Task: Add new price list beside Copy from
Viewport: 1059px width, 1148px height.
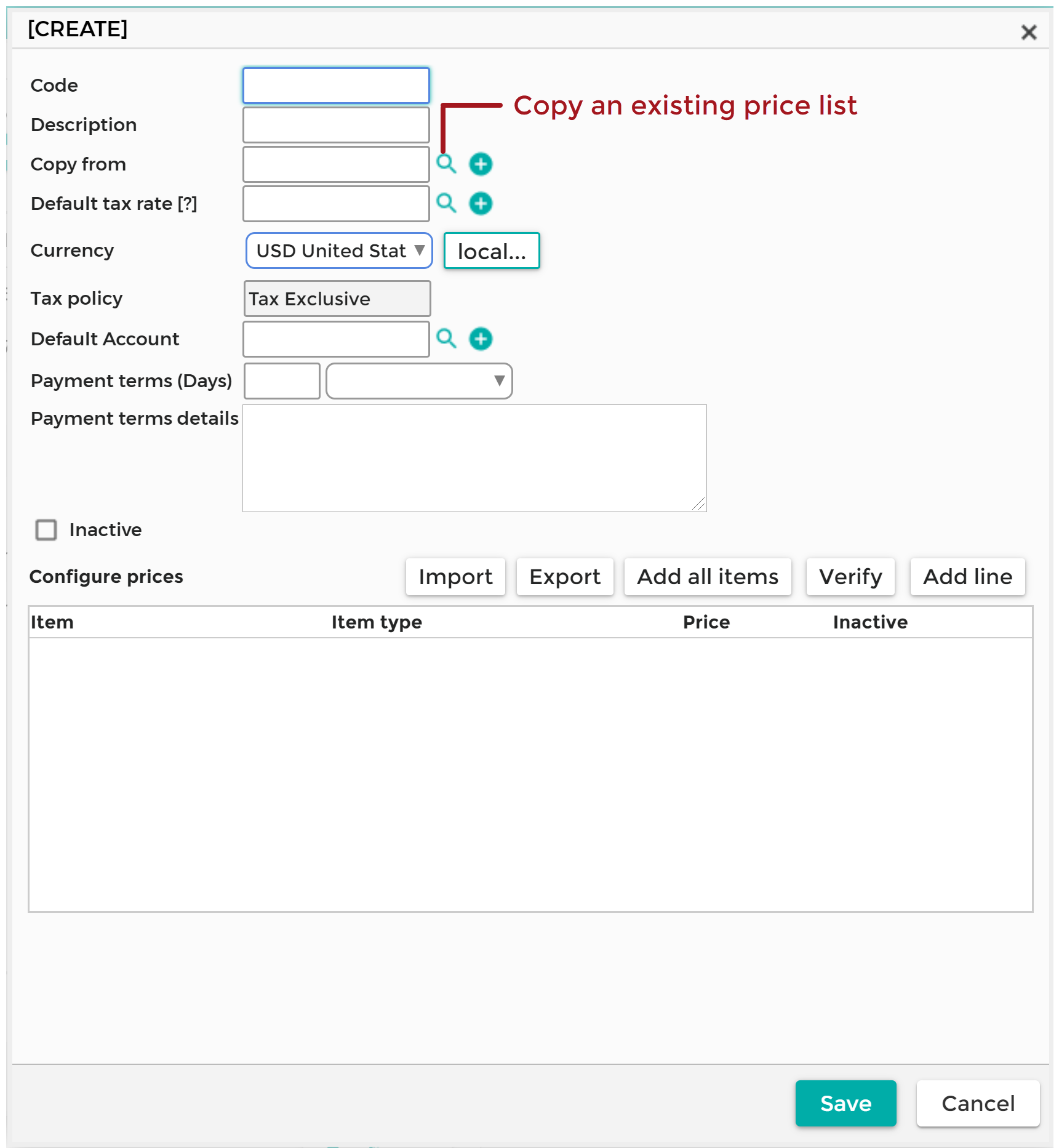Action: 481,164
